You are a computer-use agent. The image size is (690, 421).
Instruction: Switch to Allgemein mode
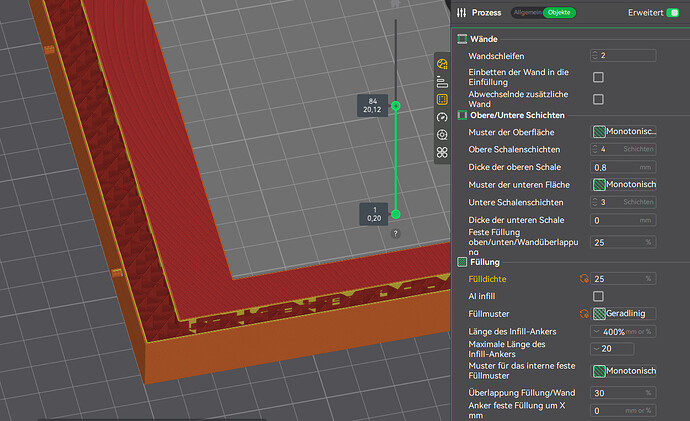pyautogui.click(x=527, y=13)
